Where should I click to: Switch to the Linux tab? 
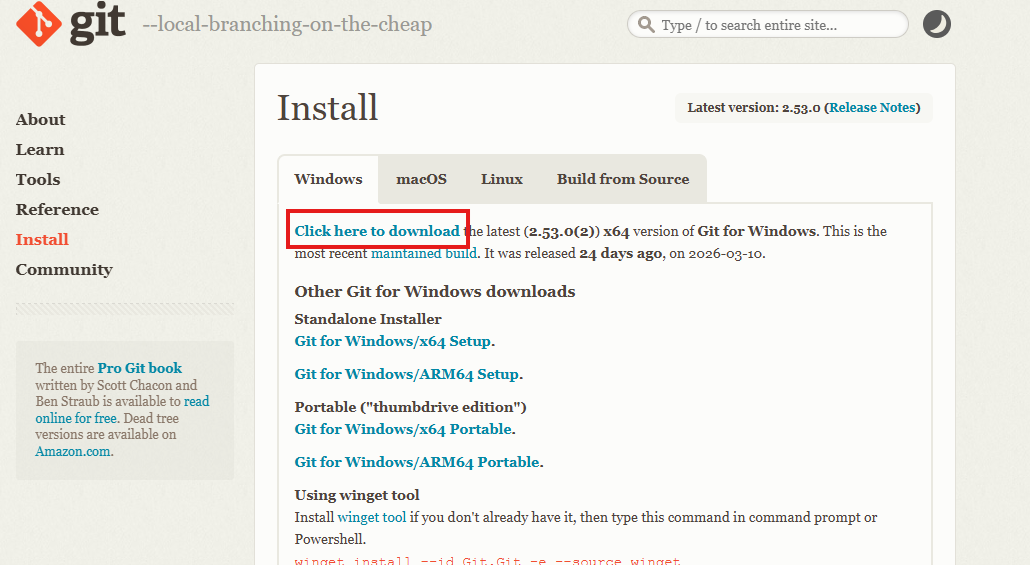click(x=502, y=179)
